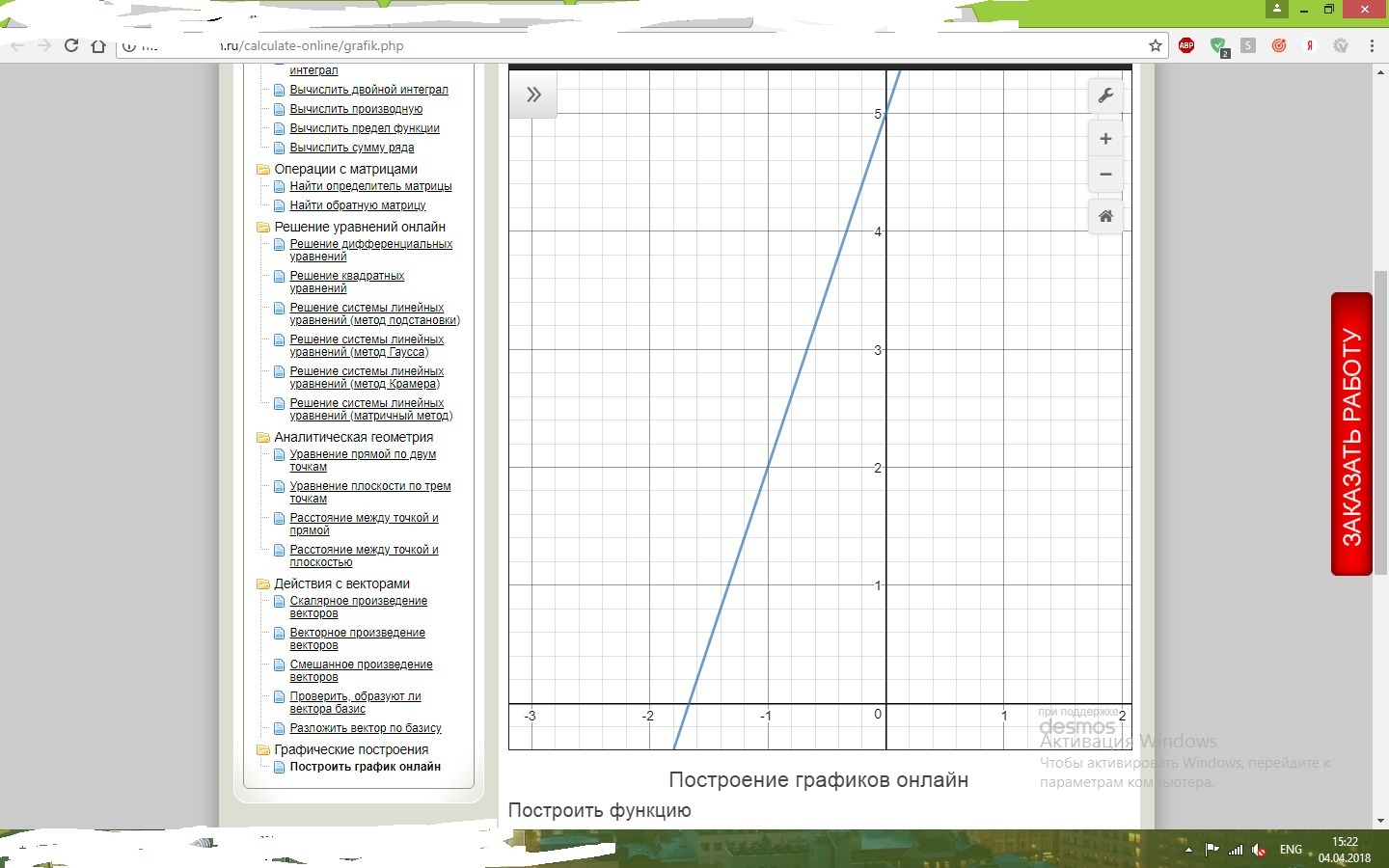Bookmark this page with the star
The width and height of the screenshot is (1389, 868).
(x=1155, y=45)
